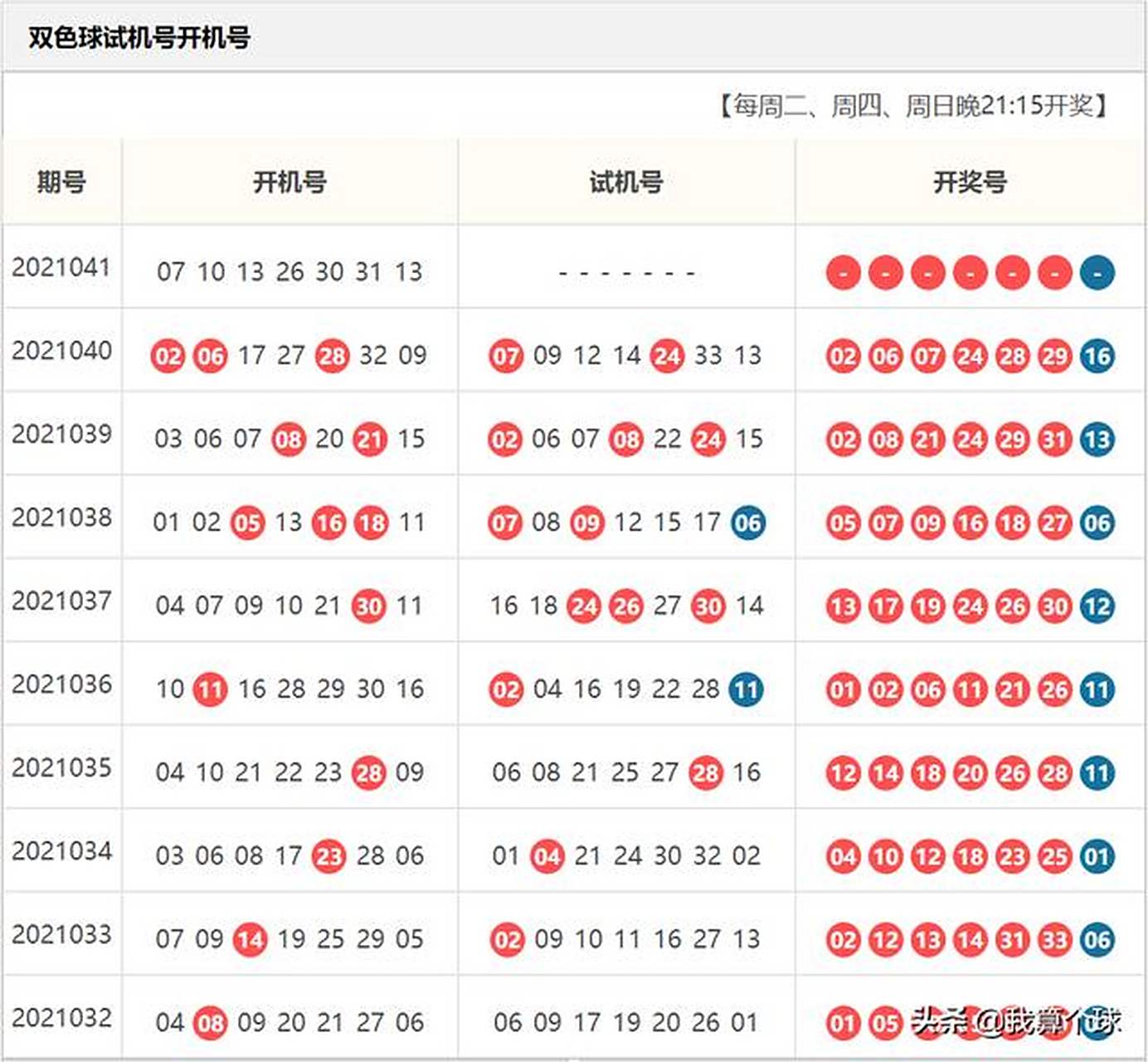Select blue ball 13 in the 2021039 开奖号 cell

click(x=1097, y=440)
